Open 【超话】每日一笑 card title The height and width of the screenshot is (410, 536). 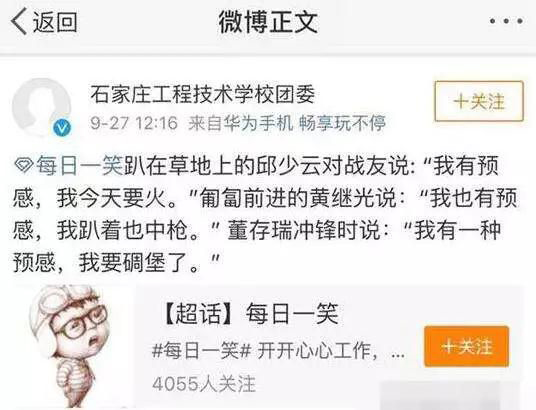[250, 314]
